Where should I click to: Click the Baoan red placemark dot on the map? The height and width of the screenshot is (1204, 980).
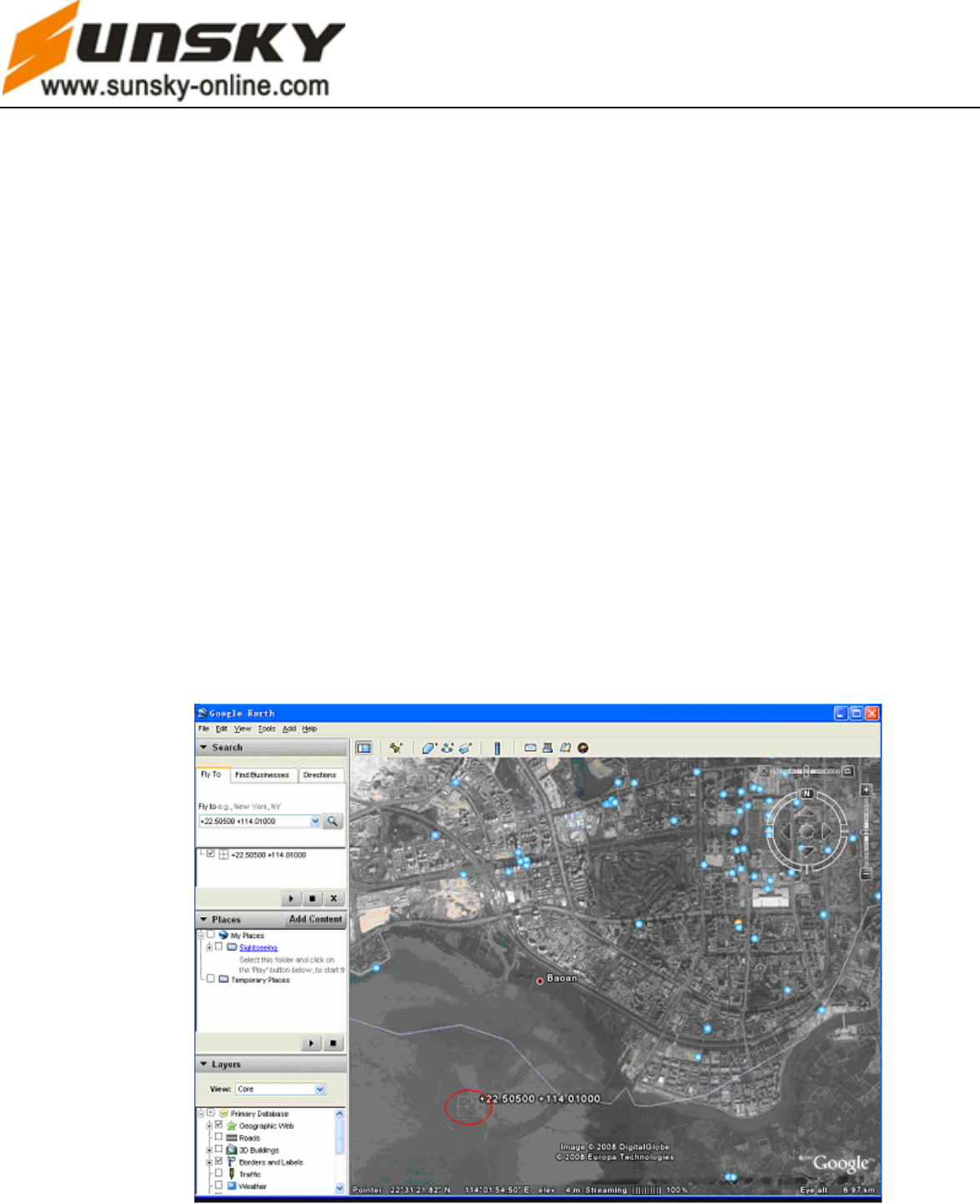(540, 981)
